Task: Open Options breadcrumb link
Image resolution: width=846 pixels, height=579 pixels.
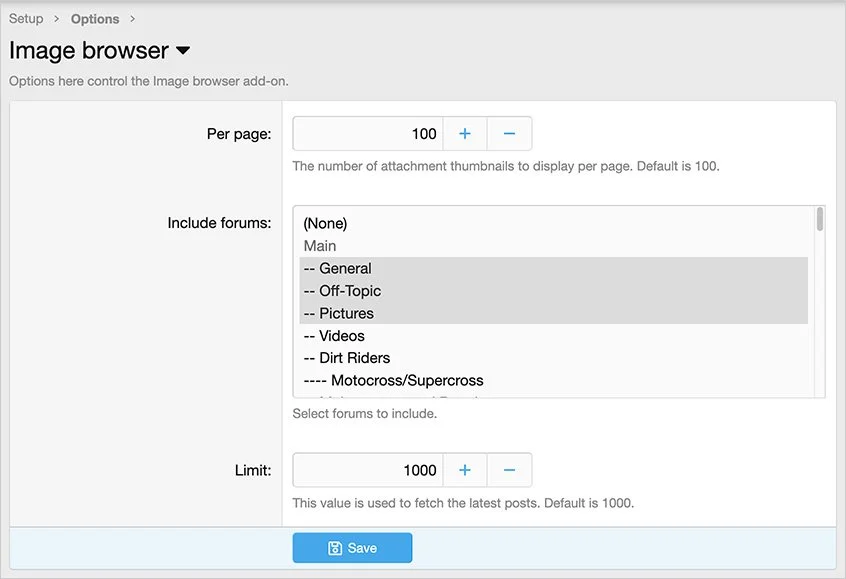Action: (x=95, y=19)
